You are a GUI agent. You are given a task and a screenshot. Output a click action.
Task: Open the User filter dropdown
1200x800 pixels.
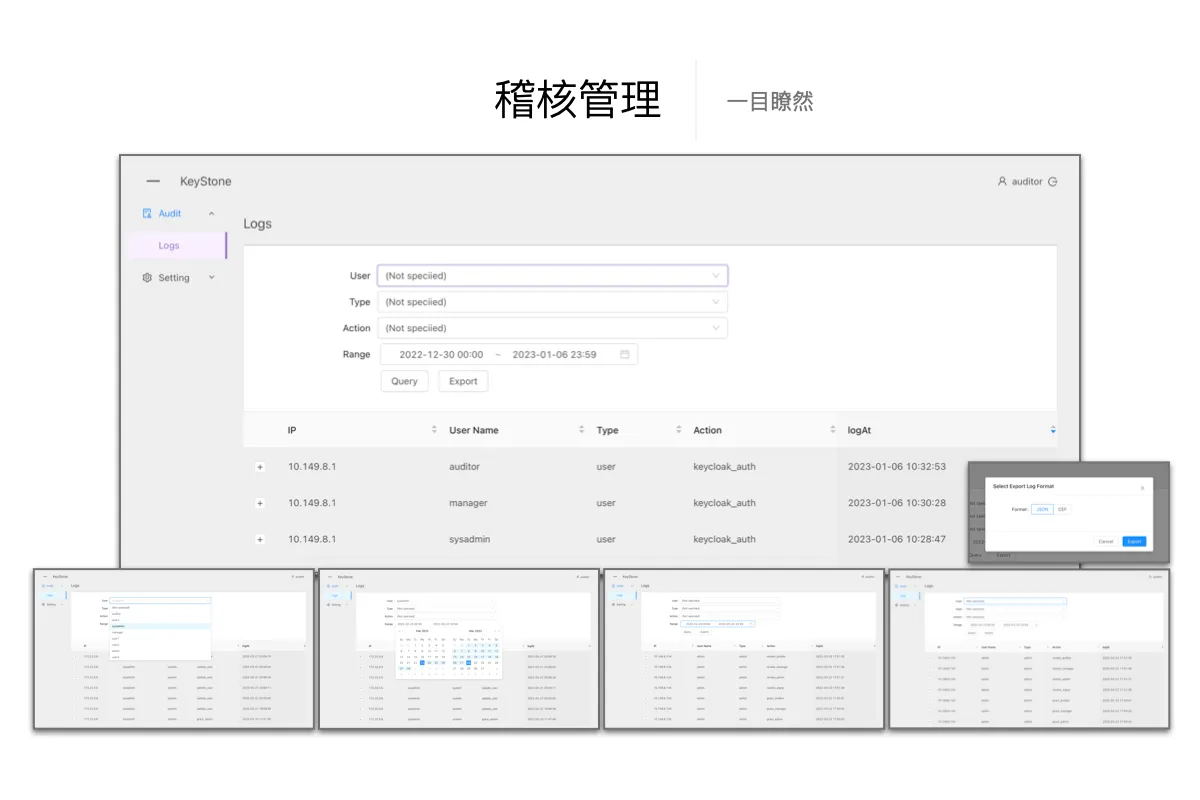(x=552, y=276)
